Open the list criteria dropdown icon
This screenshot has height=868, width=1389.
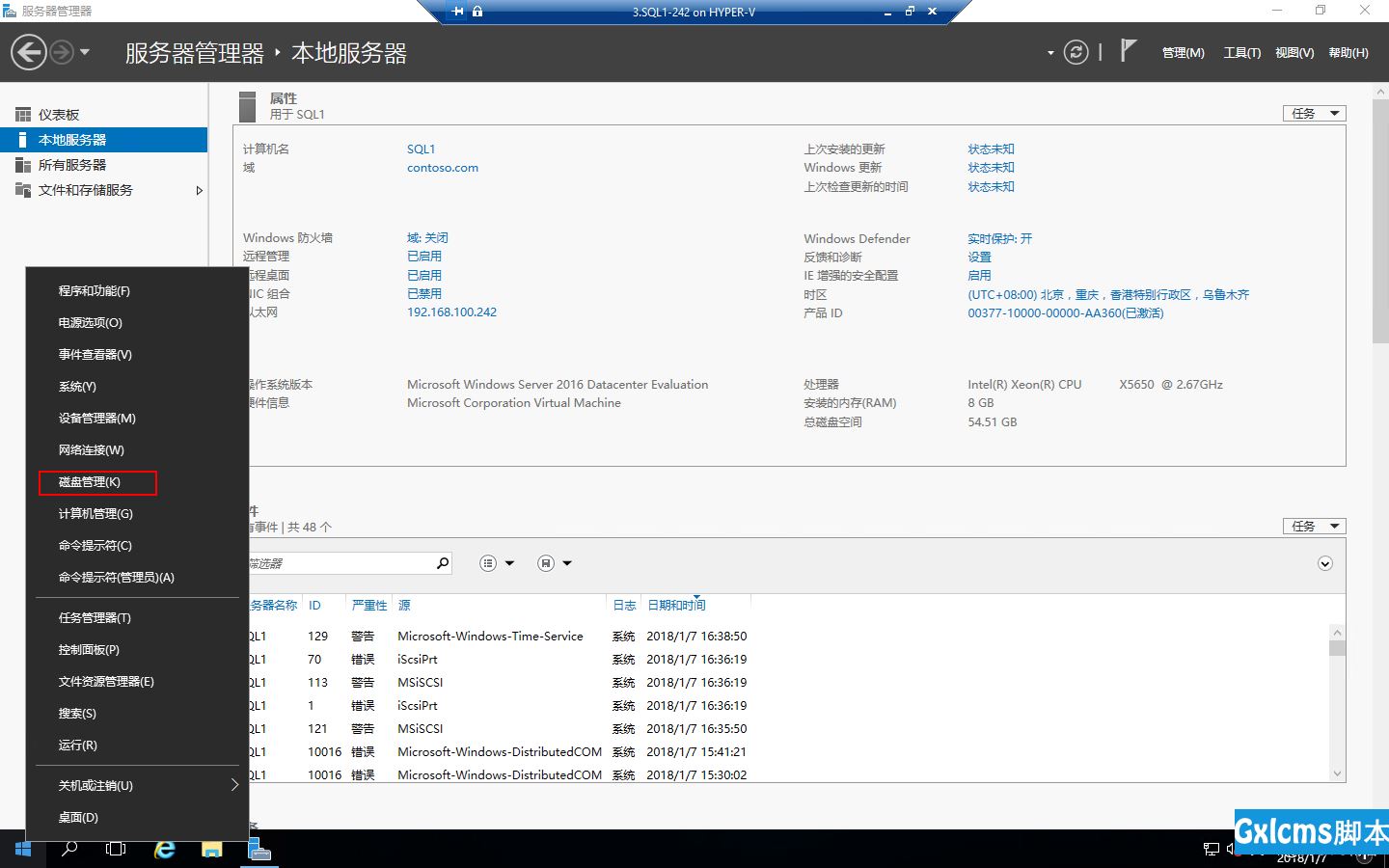[x=497, y=563]
